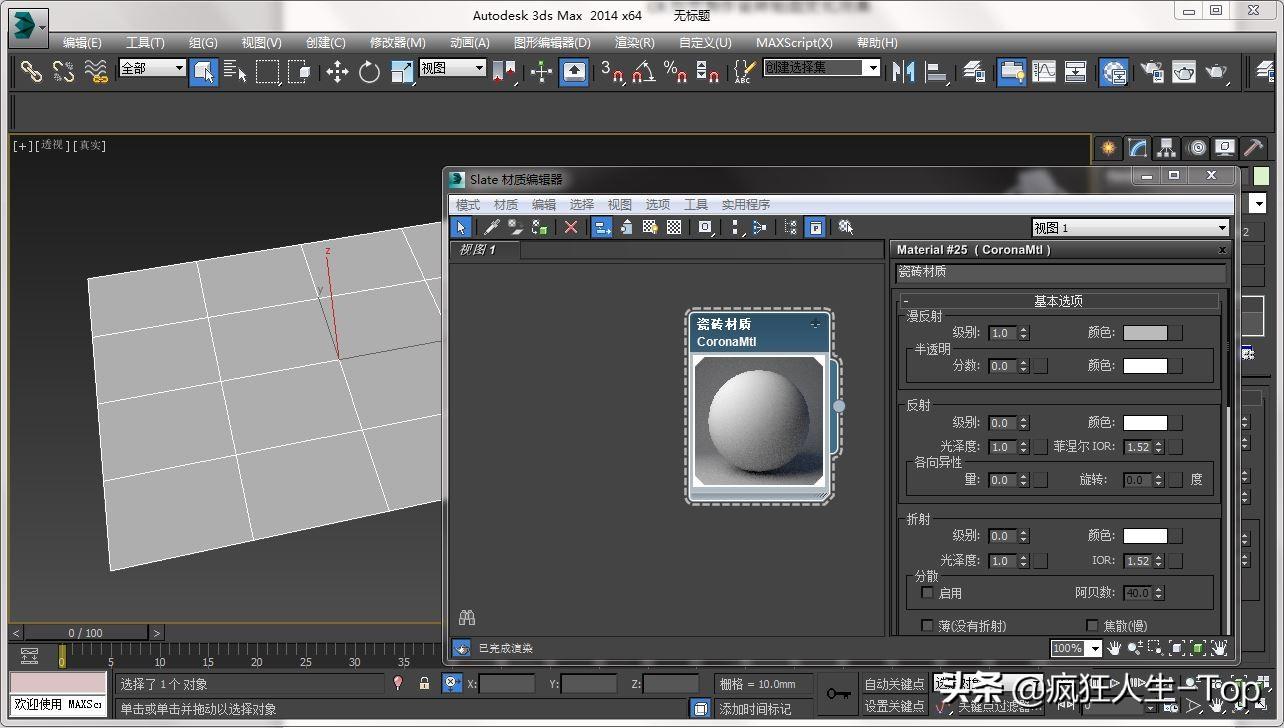Toggle Show Background in Preview in Slate

tap(674, 228)
